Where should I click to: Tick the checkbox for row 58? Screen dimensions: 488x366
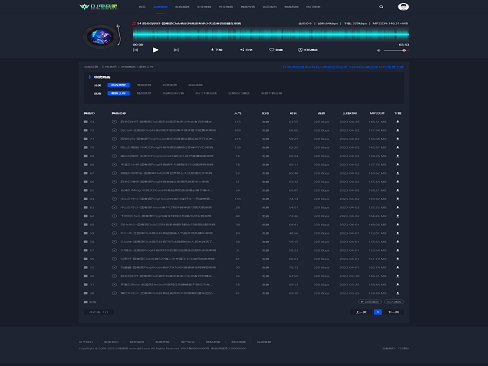[86, 242]
